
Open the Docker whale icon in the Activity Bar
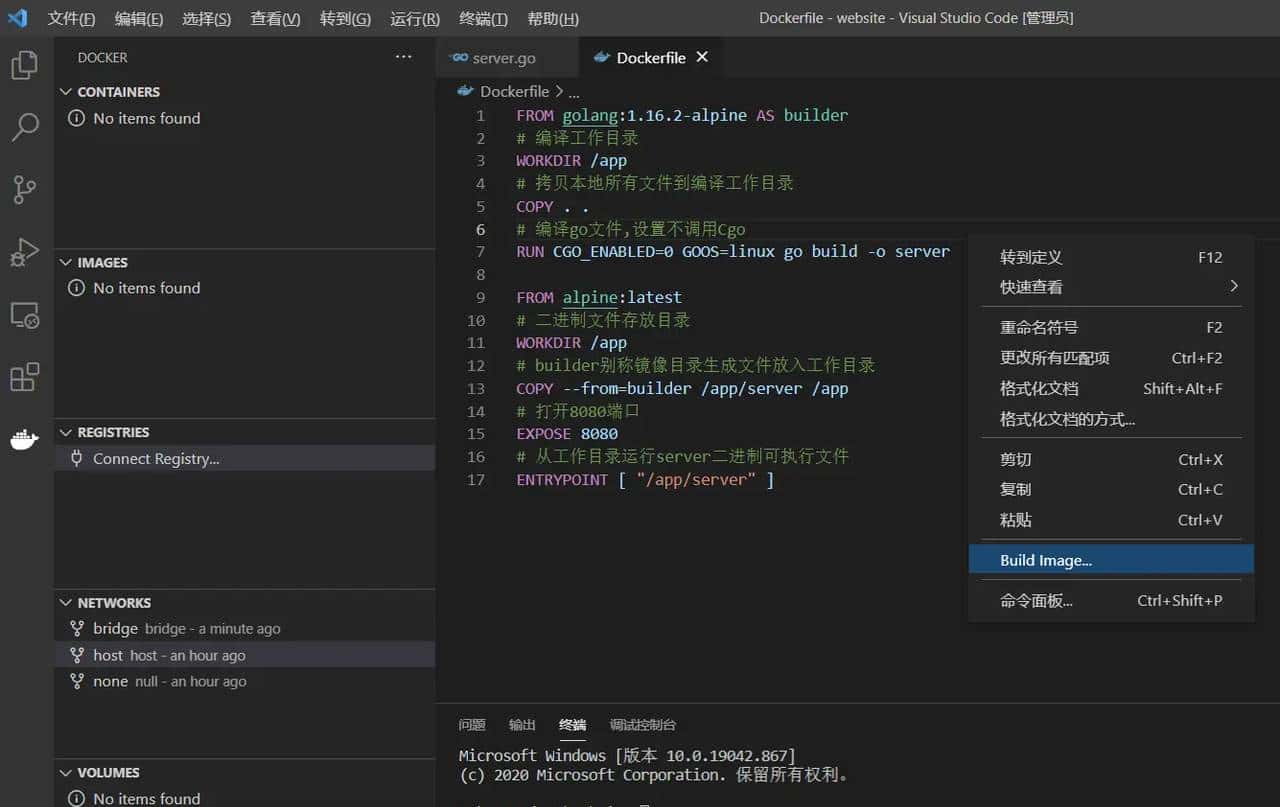24,439
